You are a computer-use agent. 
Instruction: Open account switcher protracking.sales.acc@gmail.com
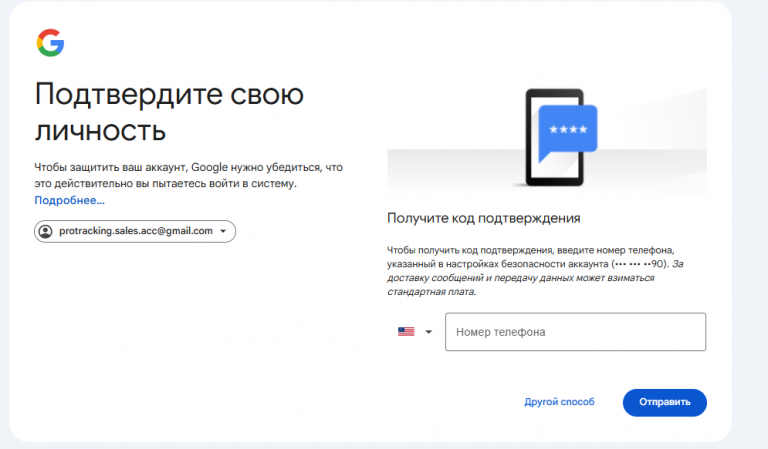135,231
